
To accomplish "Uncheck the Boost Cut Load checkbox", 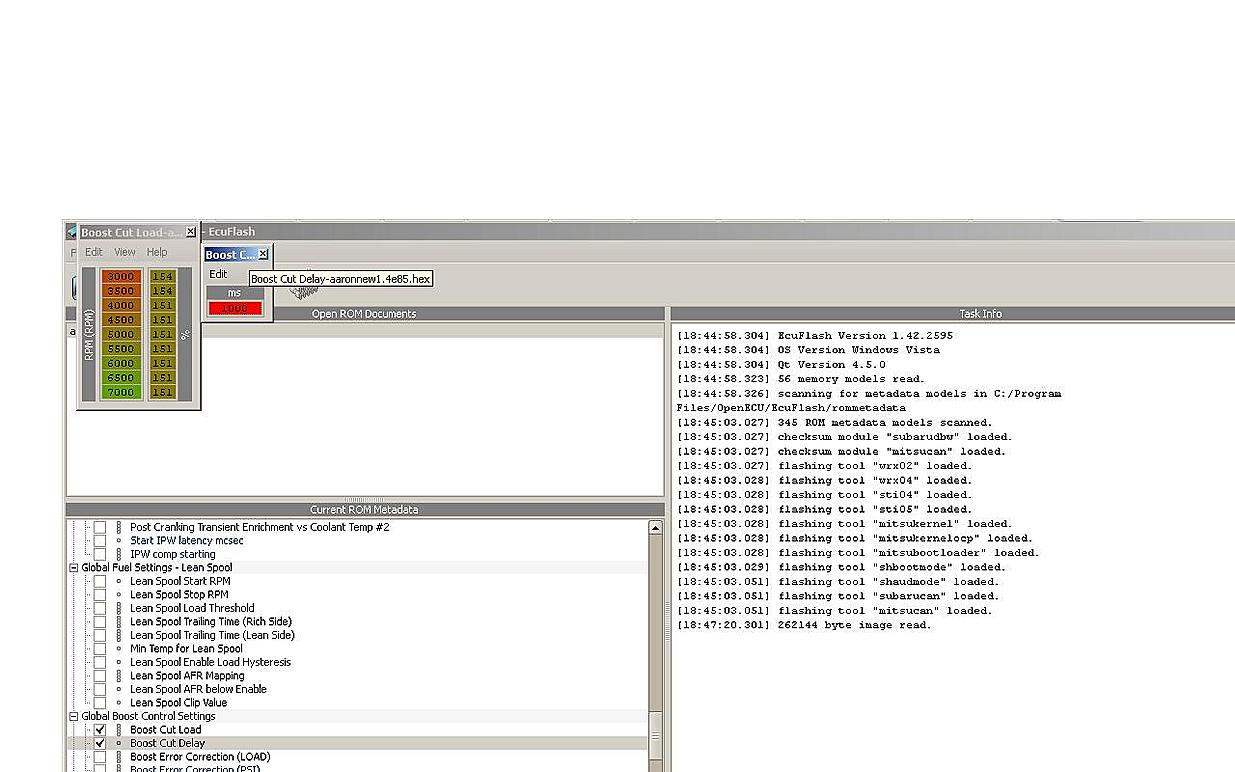I will point(100,730).
